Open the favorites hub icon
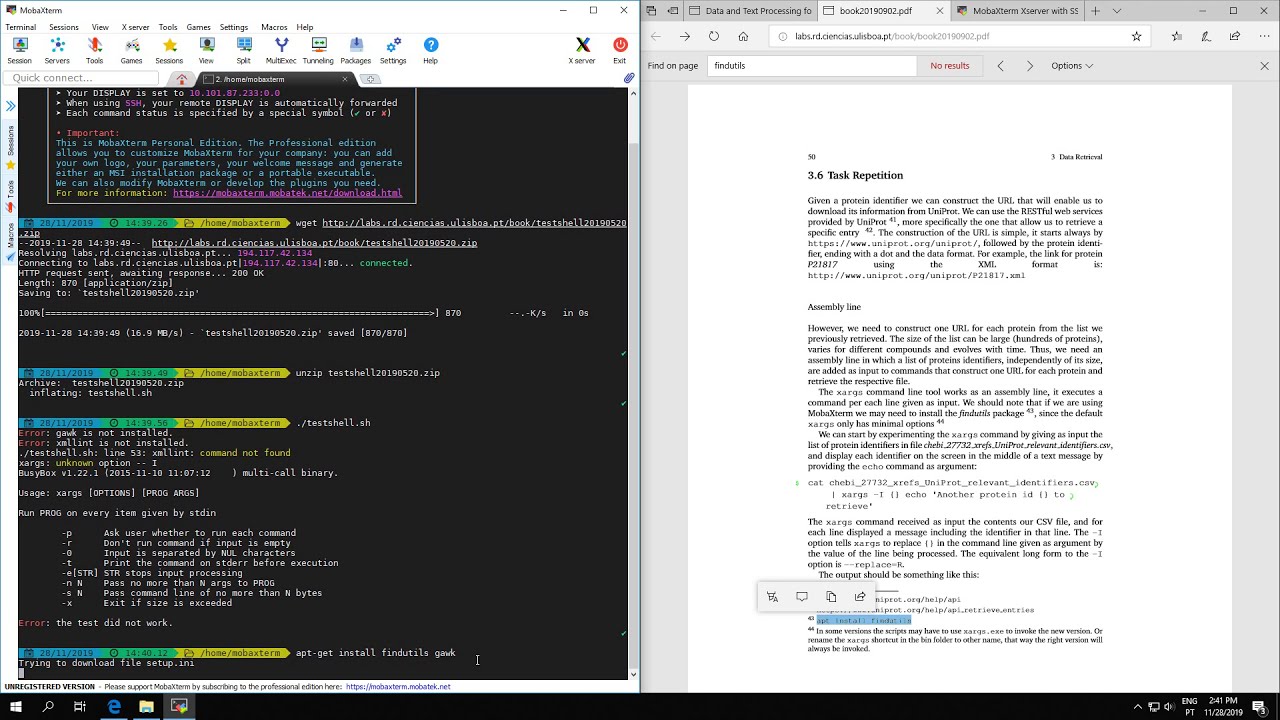This screenshot has width=1280, height=720. tap(1176, 36)
